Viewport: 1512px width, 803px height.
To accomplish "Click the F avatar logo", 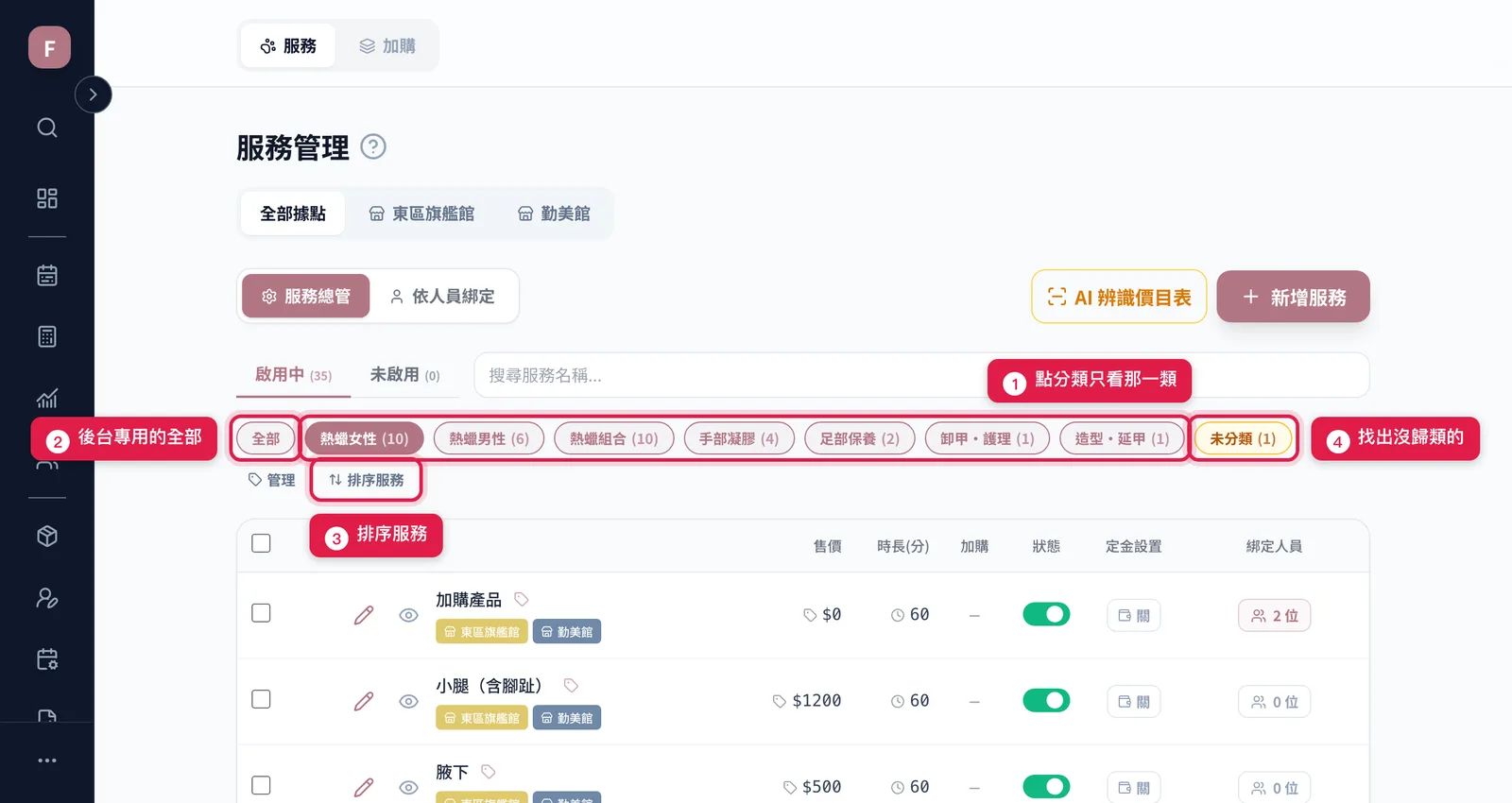I will [49, 47].
